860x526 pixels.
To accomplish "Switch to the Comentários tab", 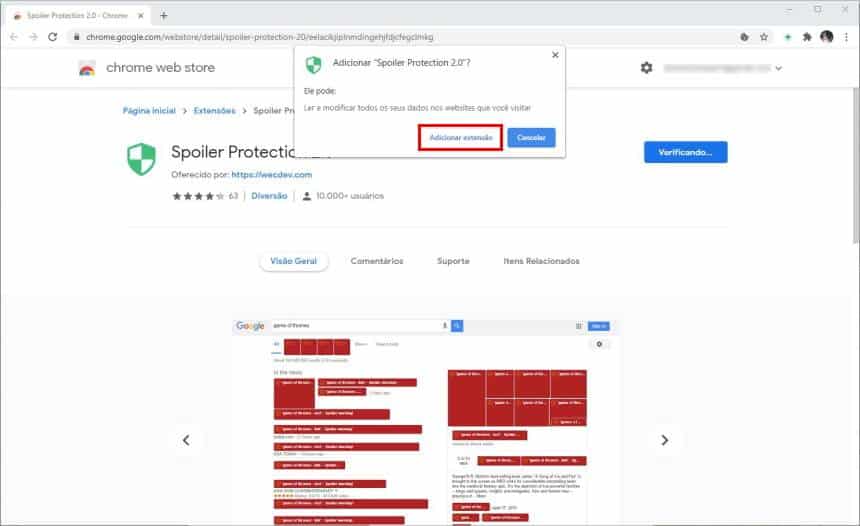I will pos(377,261).
